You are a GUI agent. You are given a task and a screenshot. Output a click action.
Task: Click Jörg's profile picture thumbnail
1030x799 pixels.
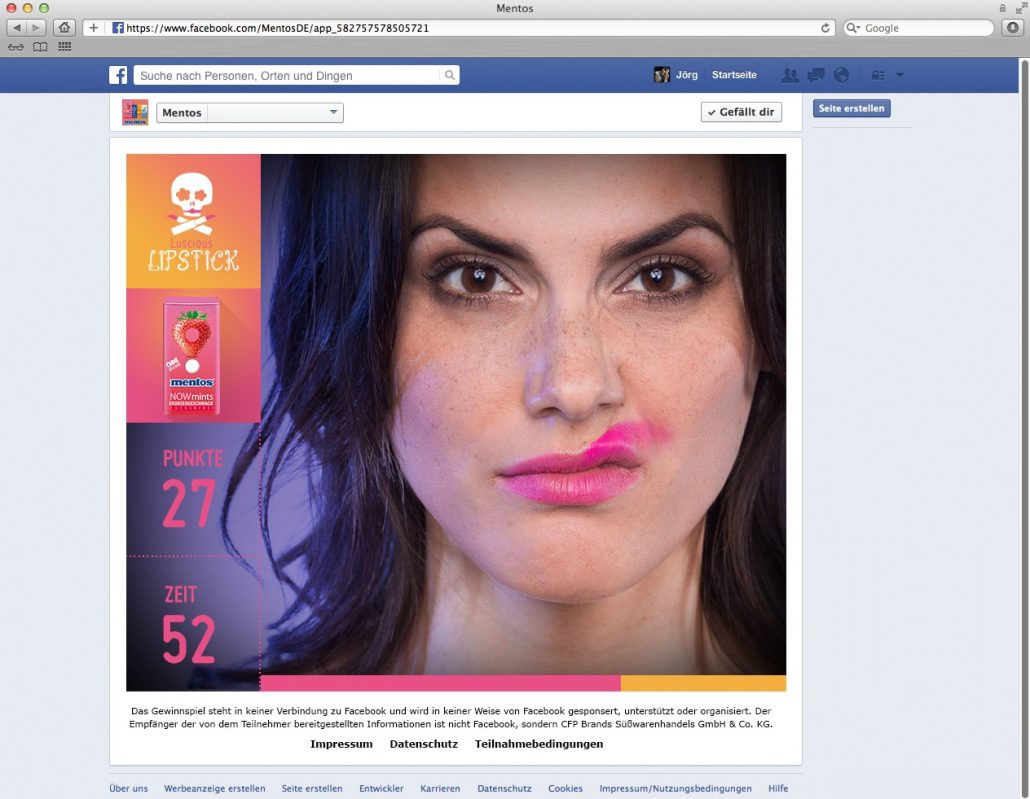[x=661, y=75]
